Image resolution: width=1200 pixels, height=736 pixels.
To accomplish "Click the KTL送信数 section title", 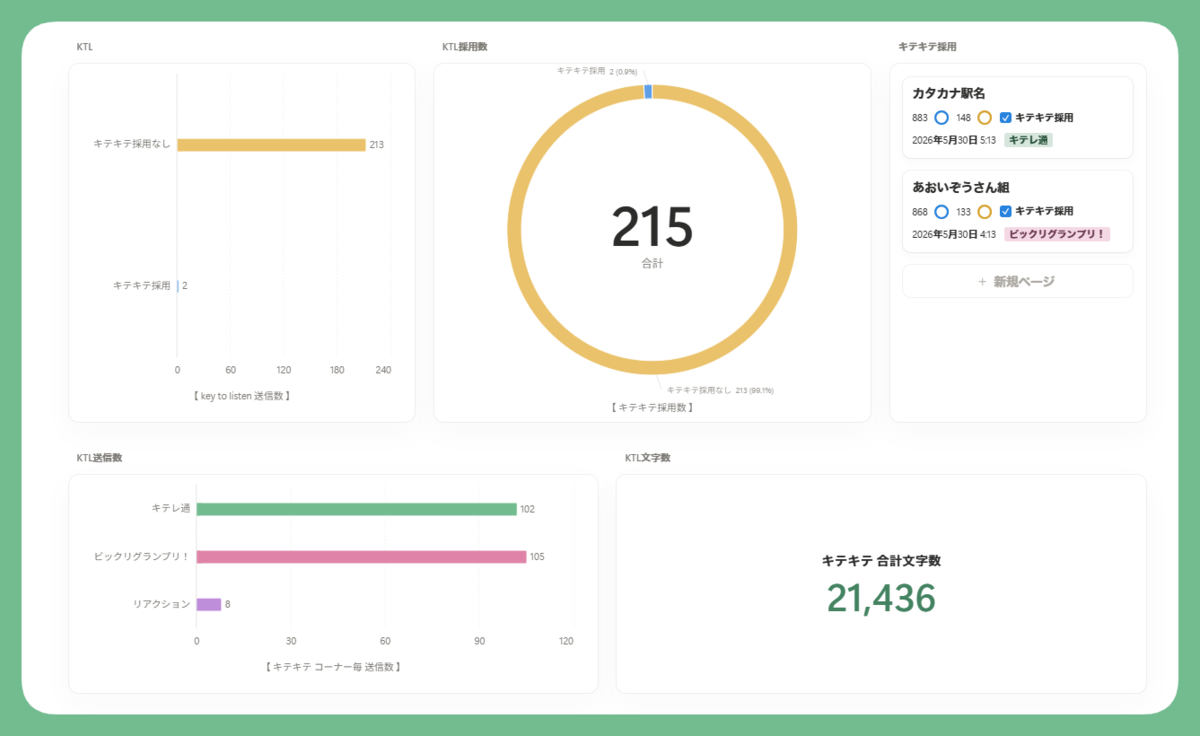I will point(99,458).
